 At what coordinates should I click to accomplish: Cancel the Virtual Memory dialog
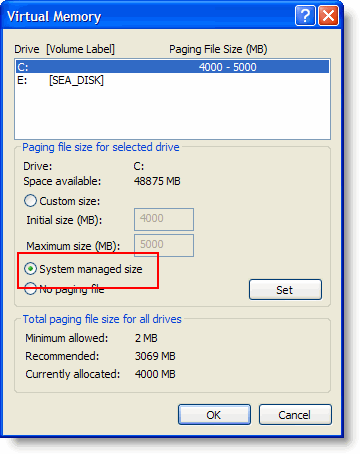[x=295, y=415]
